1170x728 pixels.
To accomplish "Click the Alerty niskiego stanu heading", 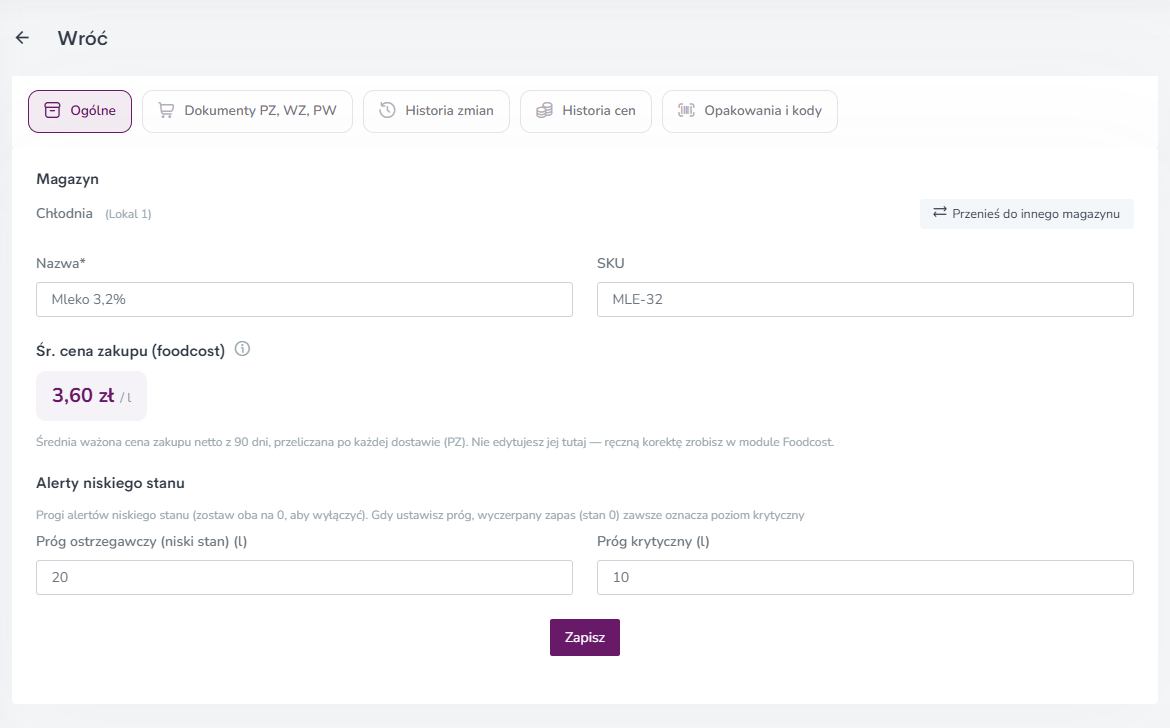I will pos(110,483).
